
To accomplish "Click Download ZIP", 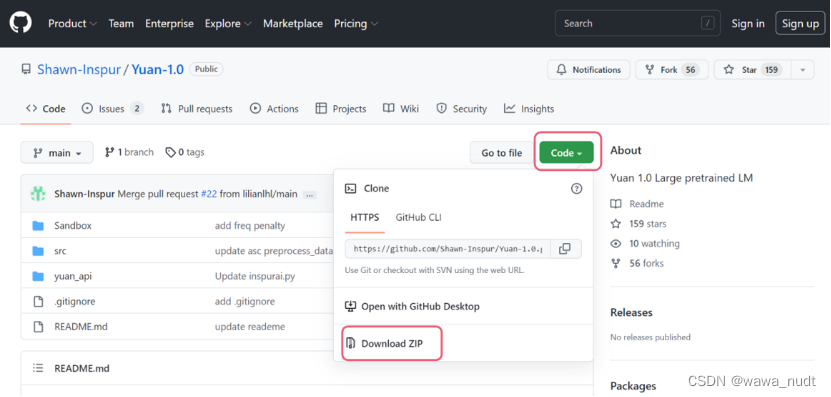I will pos(385,343).
